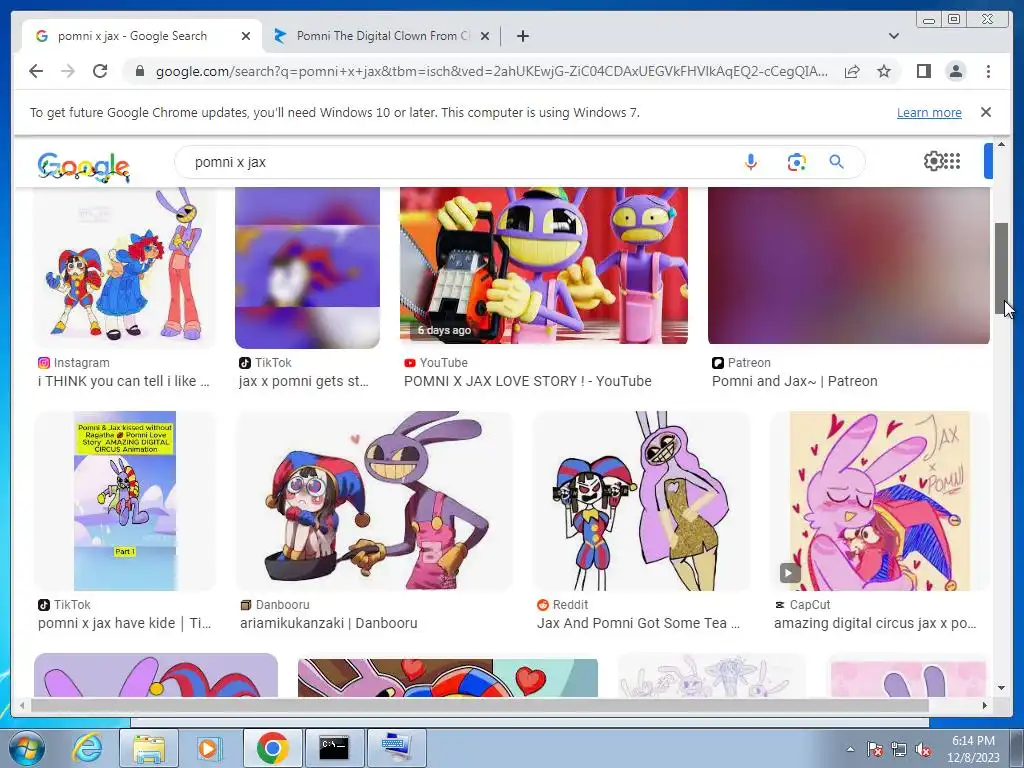This screenshot has width=1024, height=768.
Task: Reload the current page
Action: pyautogui.click(x=100, y=71)
